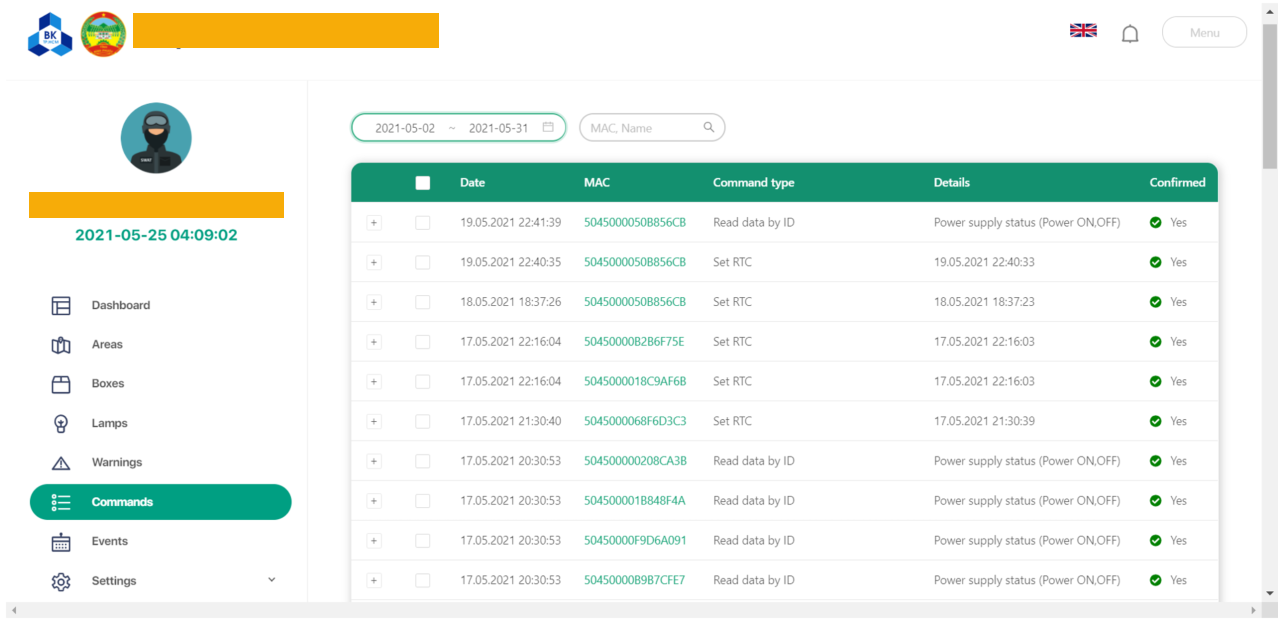The image size is (1278, 623).
Task: Click the Warnings triangle icon
Action: click(x=61, y=463)
